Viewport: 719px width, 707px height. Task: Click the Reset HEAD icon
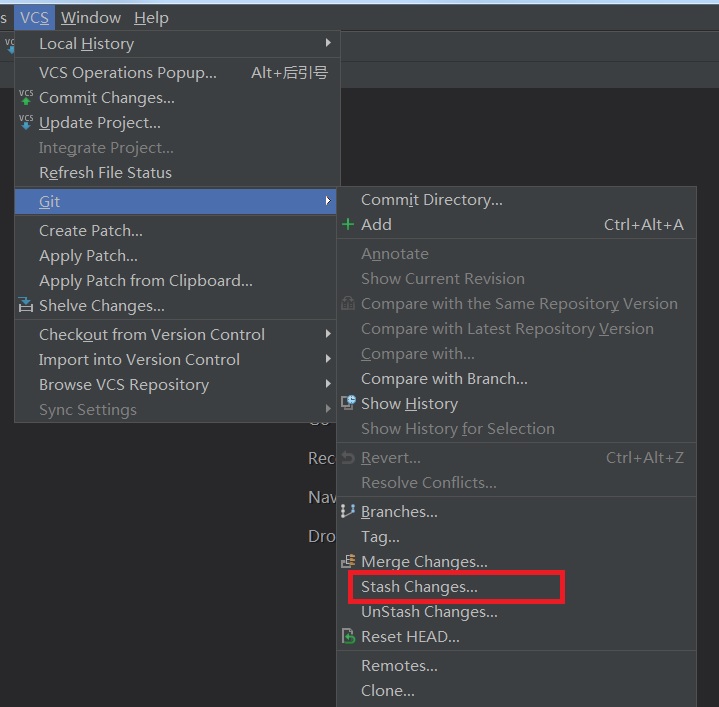pyautogui.click(x=348, y=636)
